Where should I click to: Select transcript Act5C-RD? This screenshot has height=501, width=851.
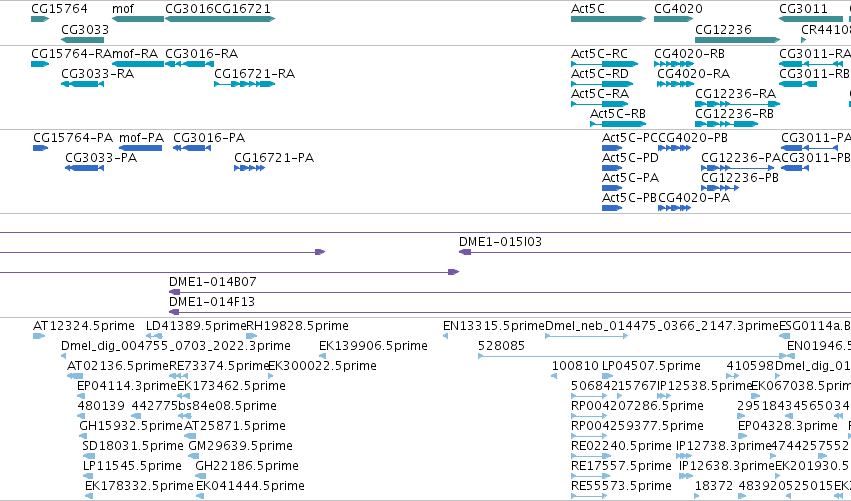[600, 74]
